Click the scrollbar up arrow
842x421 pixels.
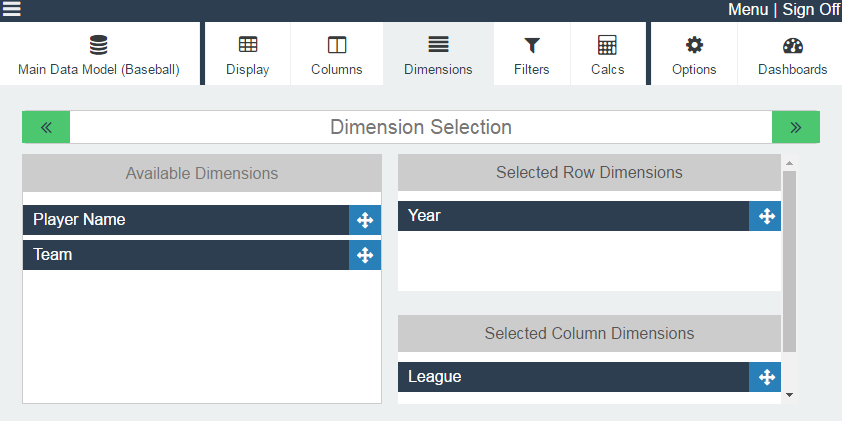coord(789,163)
